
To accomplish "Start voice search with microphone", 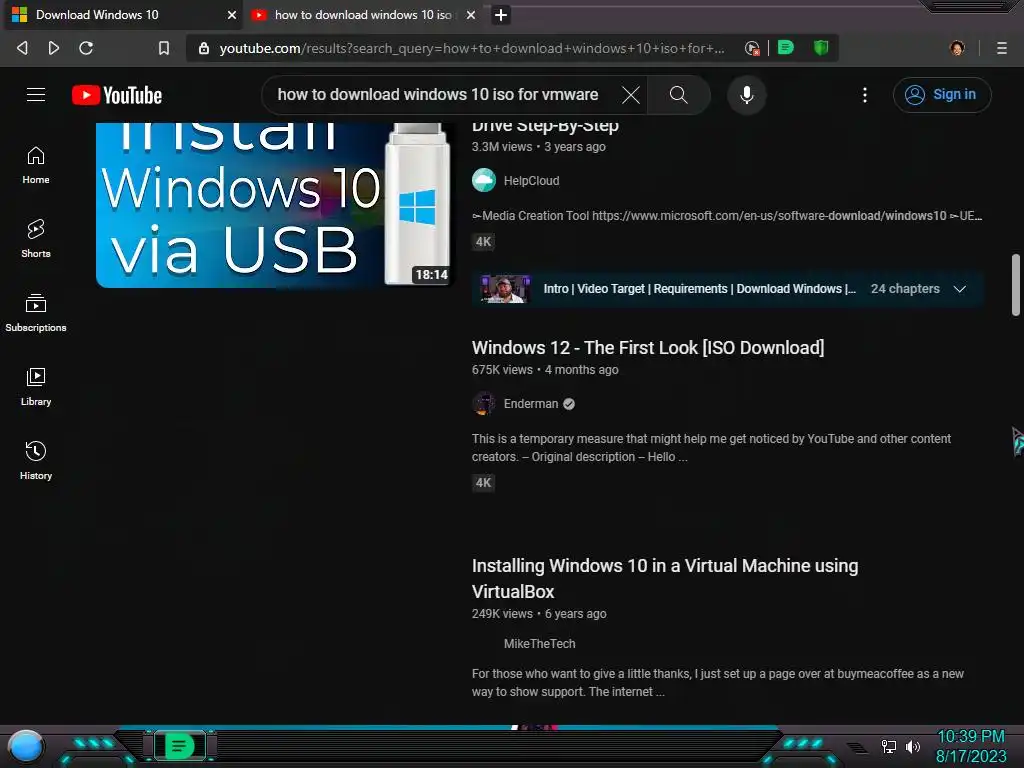I will point(746,95).
